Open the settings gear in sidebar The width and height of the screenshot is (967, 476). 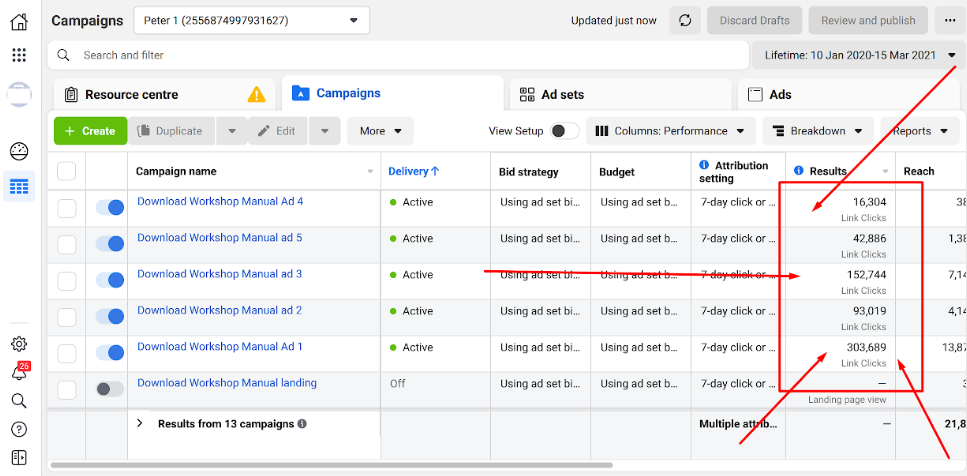pyautogui.click(x=19, y=344)
